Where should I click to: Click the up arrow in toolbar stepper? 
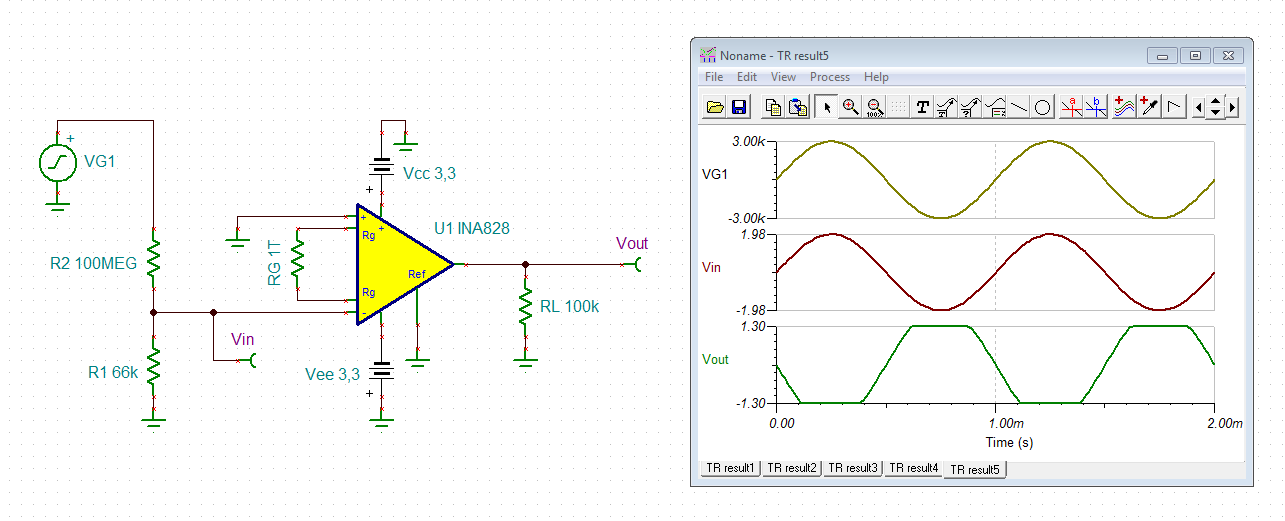click(x=1216, y=100)
